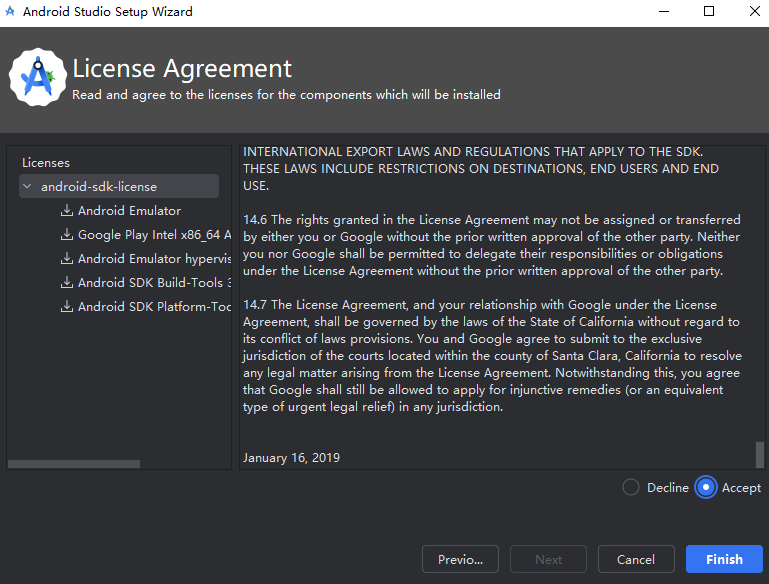The image size is (769, 584).
Task: Click download icon beside Android Emulator
Action: click(x=67, y=210)
